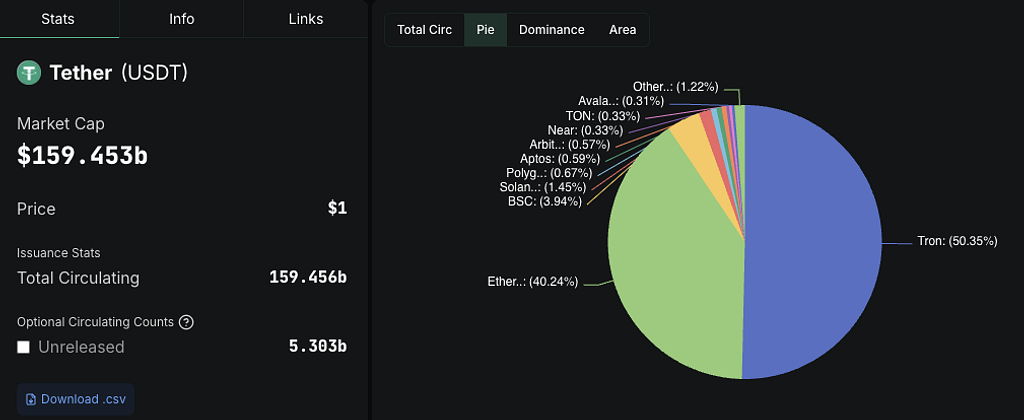Switch chart to Area view
The width and height of the screenshot is (1024, 420).
click(622, 30)
